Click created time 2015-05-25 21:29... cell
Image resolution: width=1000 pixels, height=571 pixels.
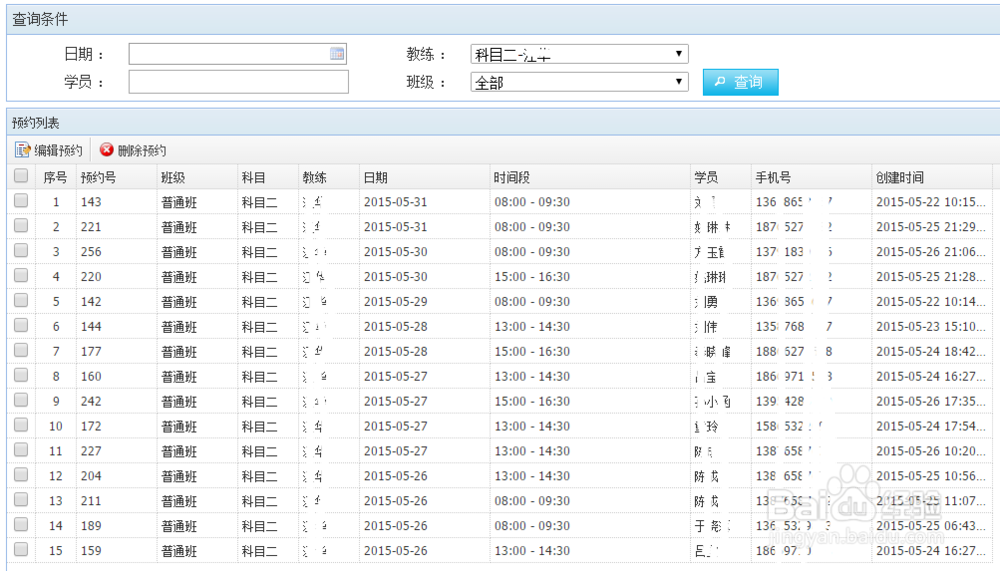[x=930, y=226]
